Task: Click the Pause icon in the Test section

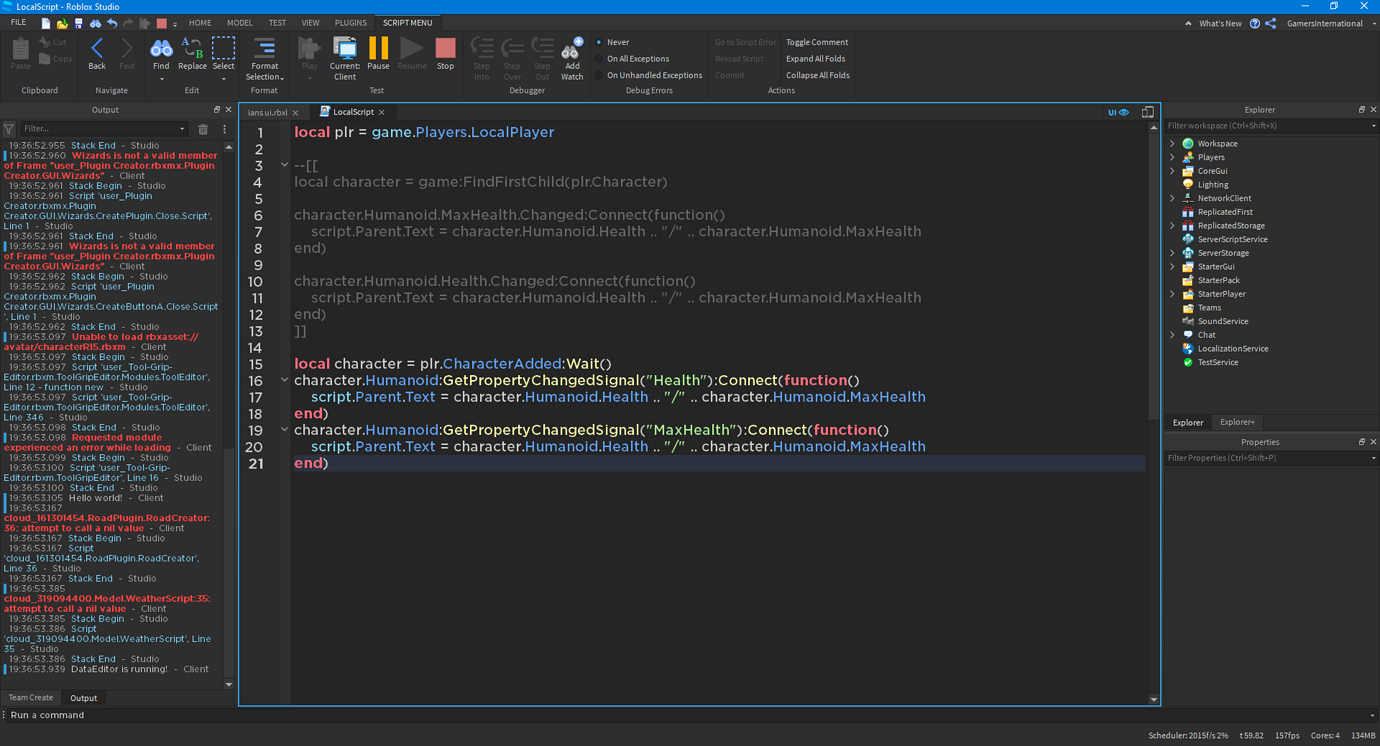Action: (x=378, y=50)
